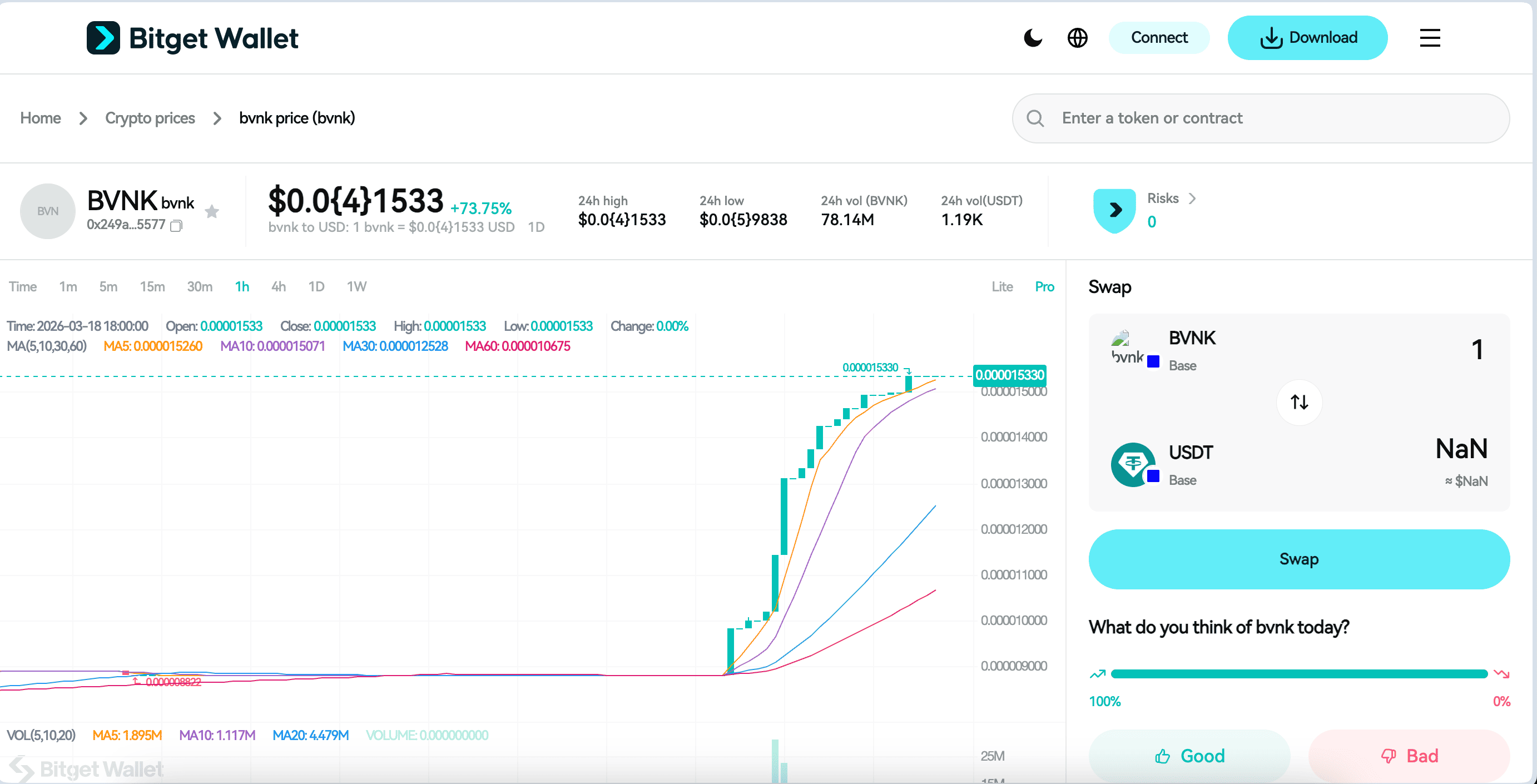The width and height of the screenshot is (1537, 784).
Task: Select the 1W chart interval
Action: coord(356,286)
